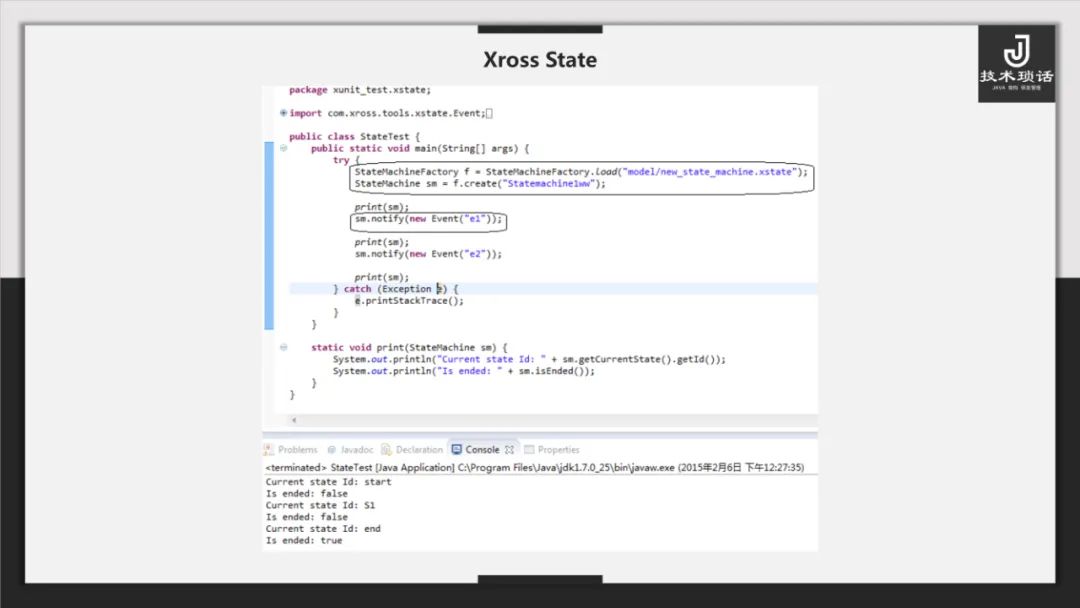Select the Console tab

click(482, 450)
